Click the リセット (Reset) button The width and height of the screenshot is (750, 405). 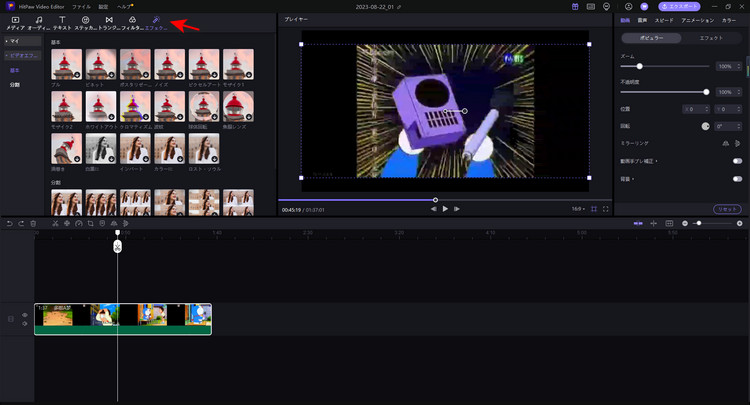pos(728,208)
